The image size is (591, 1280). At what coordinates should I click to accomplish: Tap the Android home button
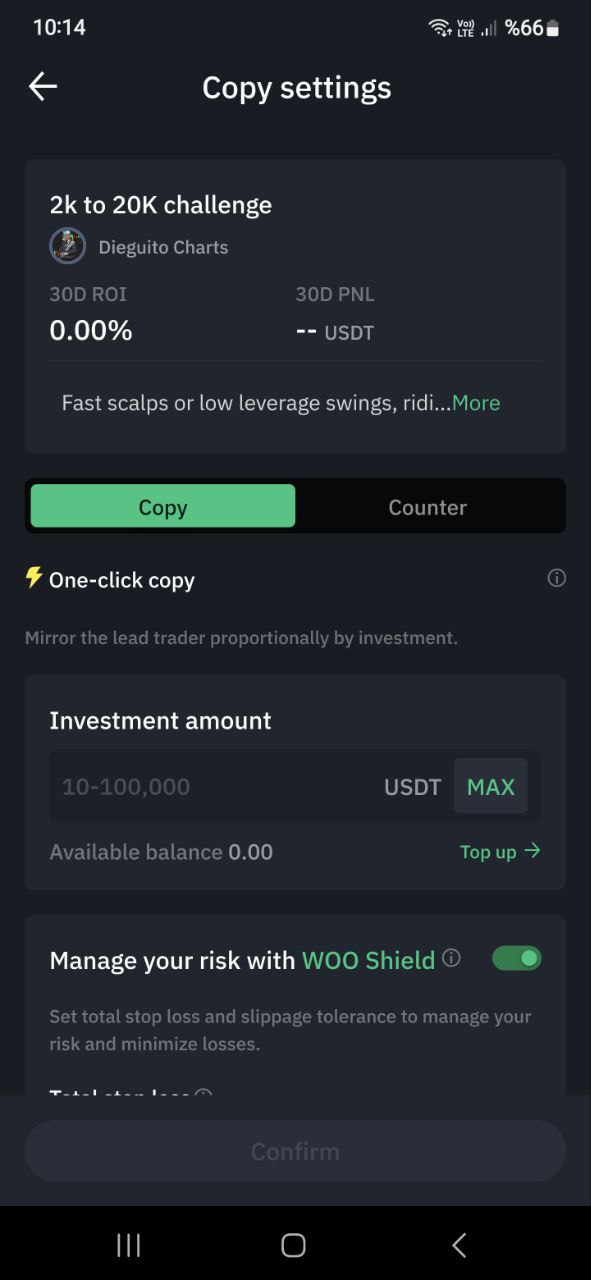(293, 1245)
